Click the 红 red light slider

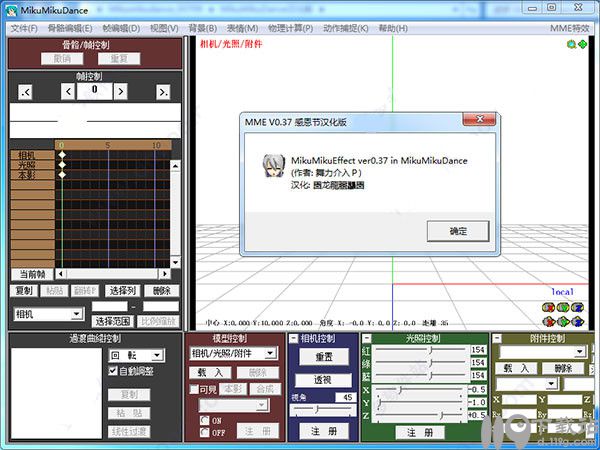coord(421,350)
